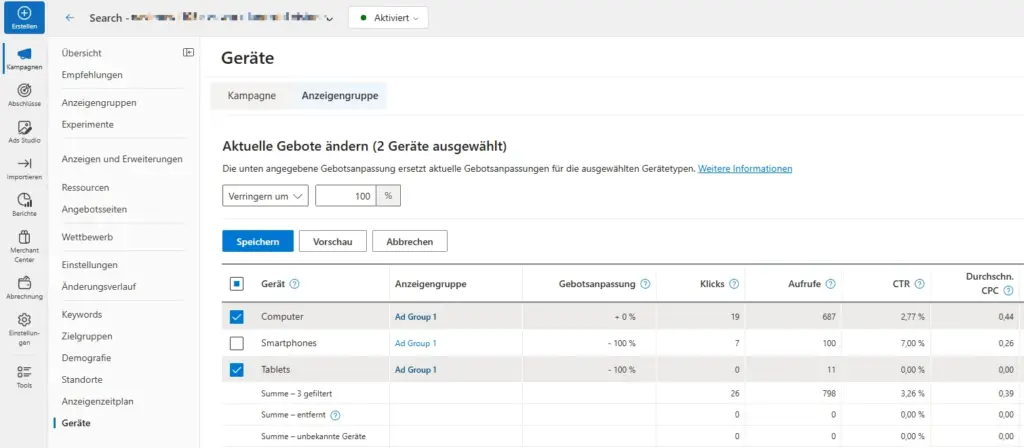The width and height of the screenshot is (1024, 448).
Task: Uncheck the Tablets row checkbox
Action: (236, 370)
